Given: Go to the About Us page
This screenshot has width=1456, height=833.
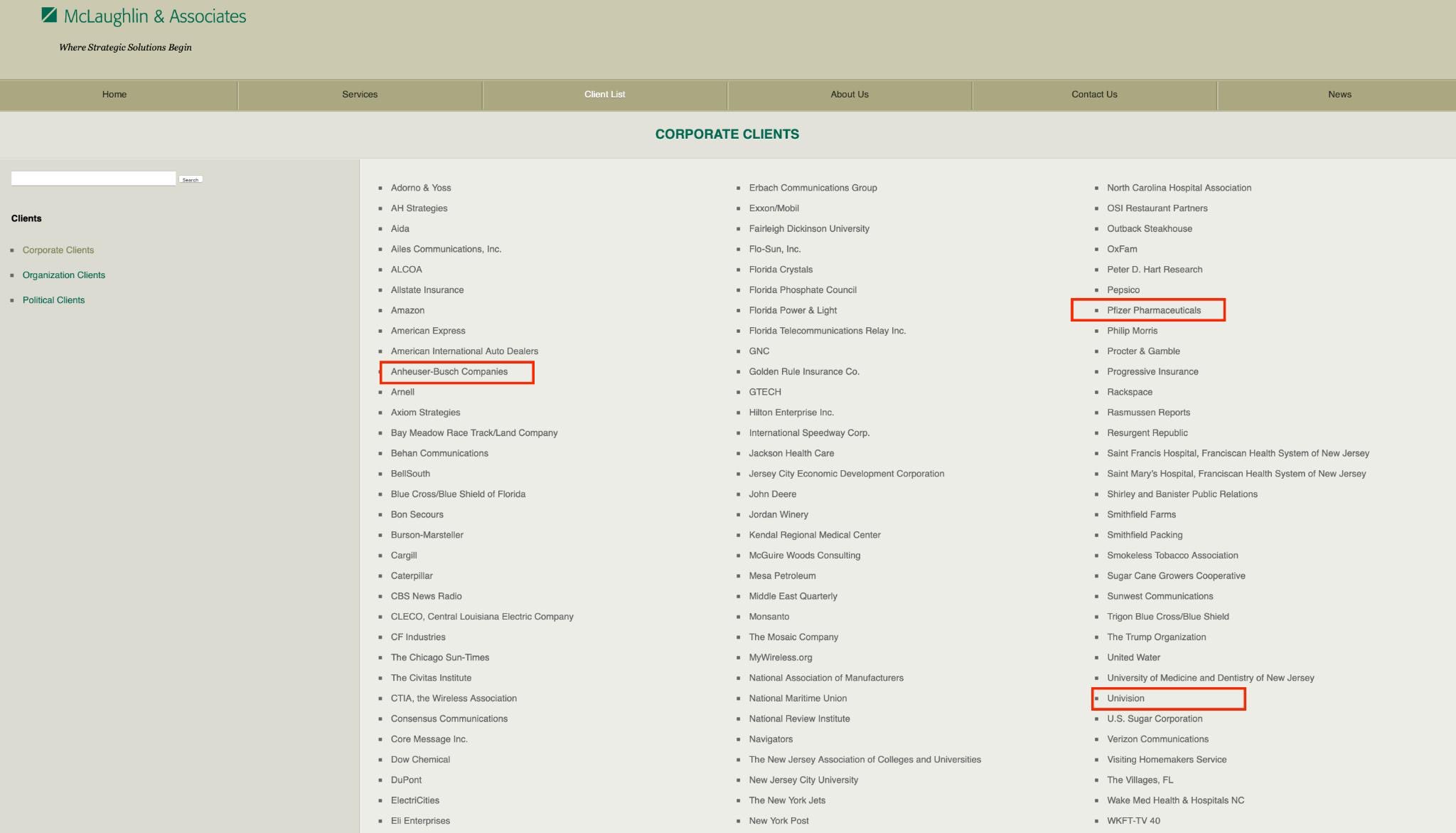Looking at the screenshot, I should [x=850, y=95].
